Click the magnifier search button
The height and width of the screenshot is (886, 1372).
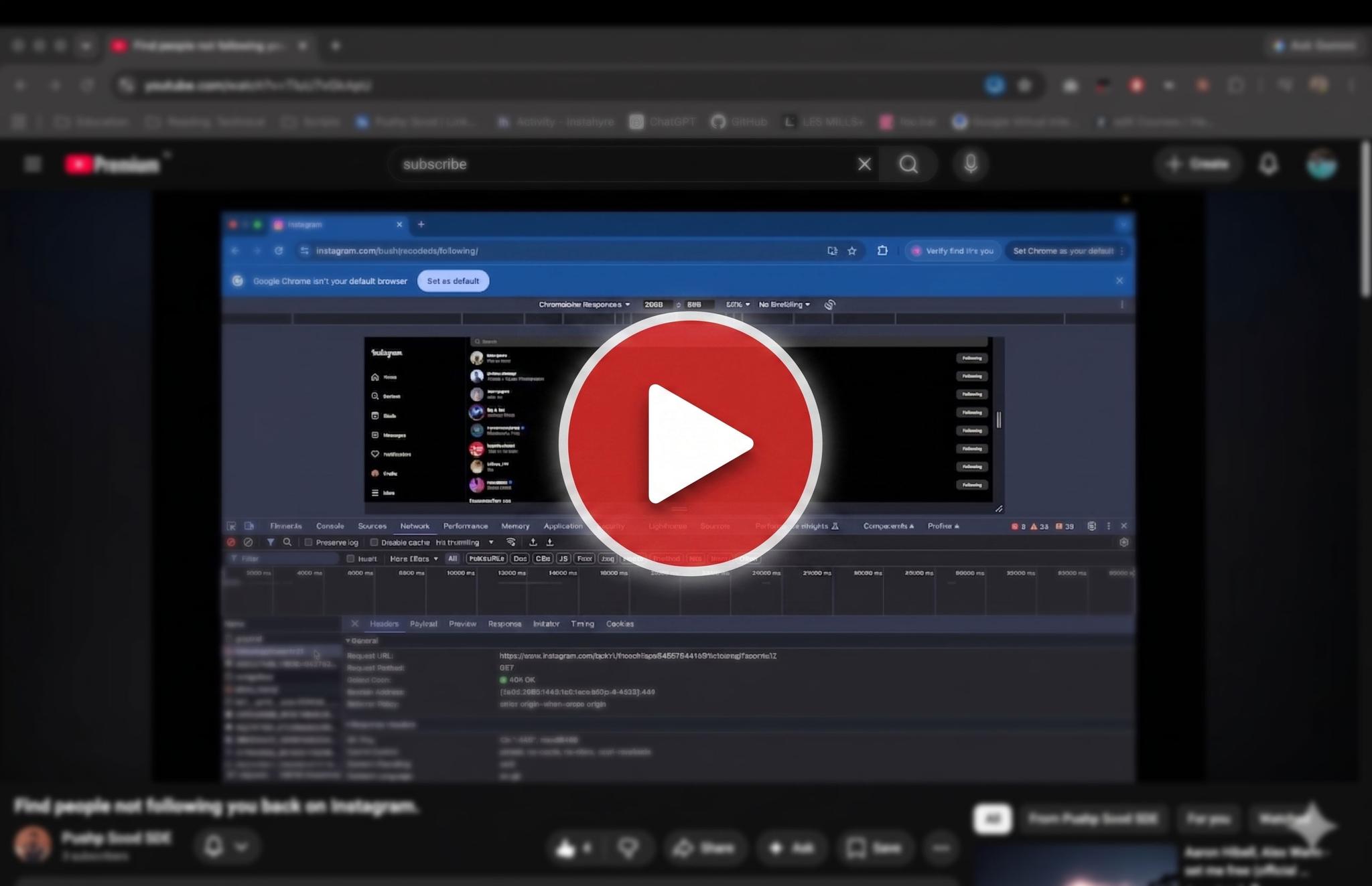pyautogui.click(x=908, y=164)
